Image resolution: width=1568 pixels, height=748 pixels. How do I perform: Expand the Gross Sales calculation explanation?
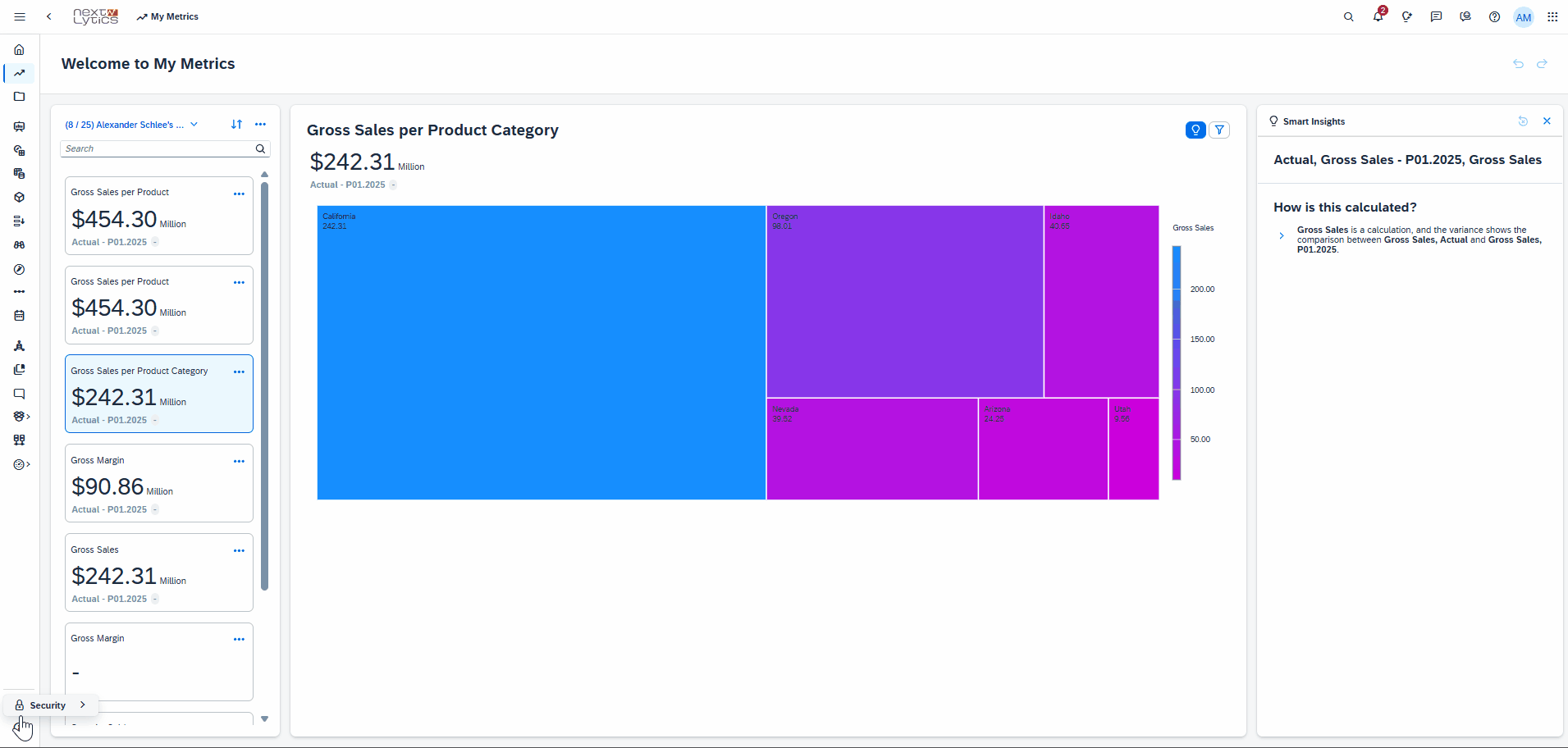pos(1282,236)
